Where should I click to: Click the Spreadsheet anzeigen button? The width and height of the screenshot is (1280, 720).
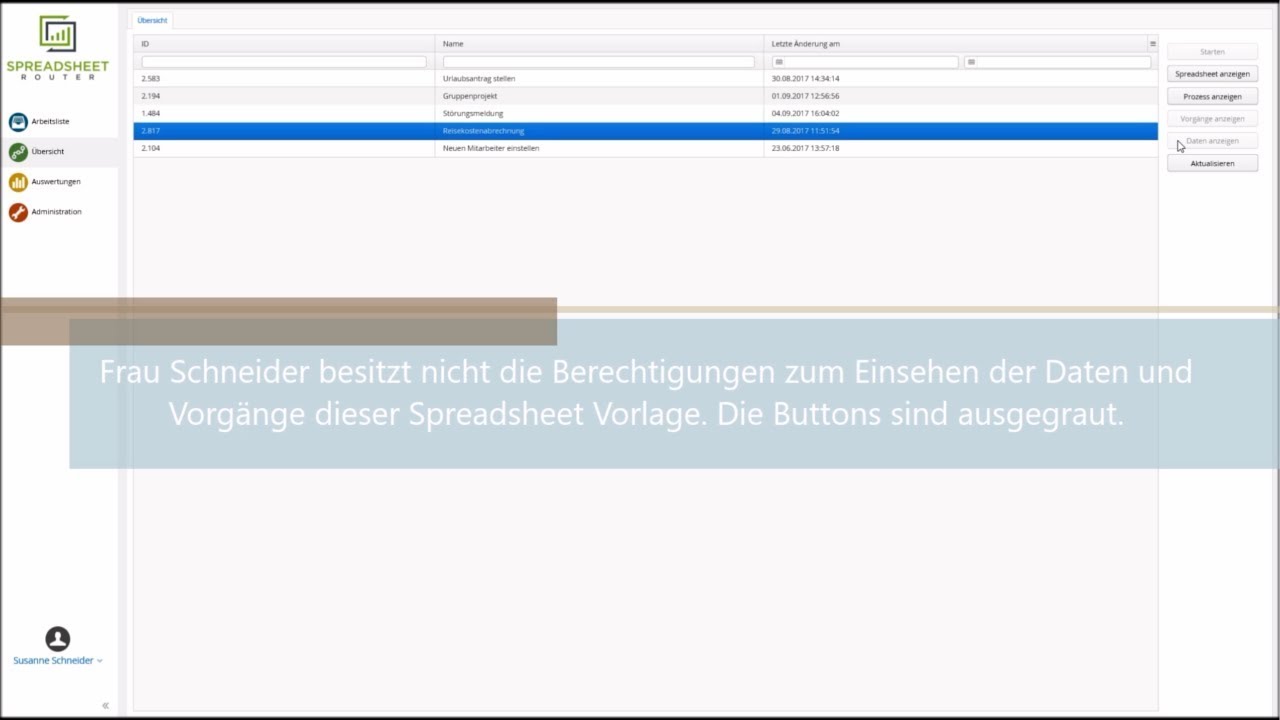coord(1212,74)
